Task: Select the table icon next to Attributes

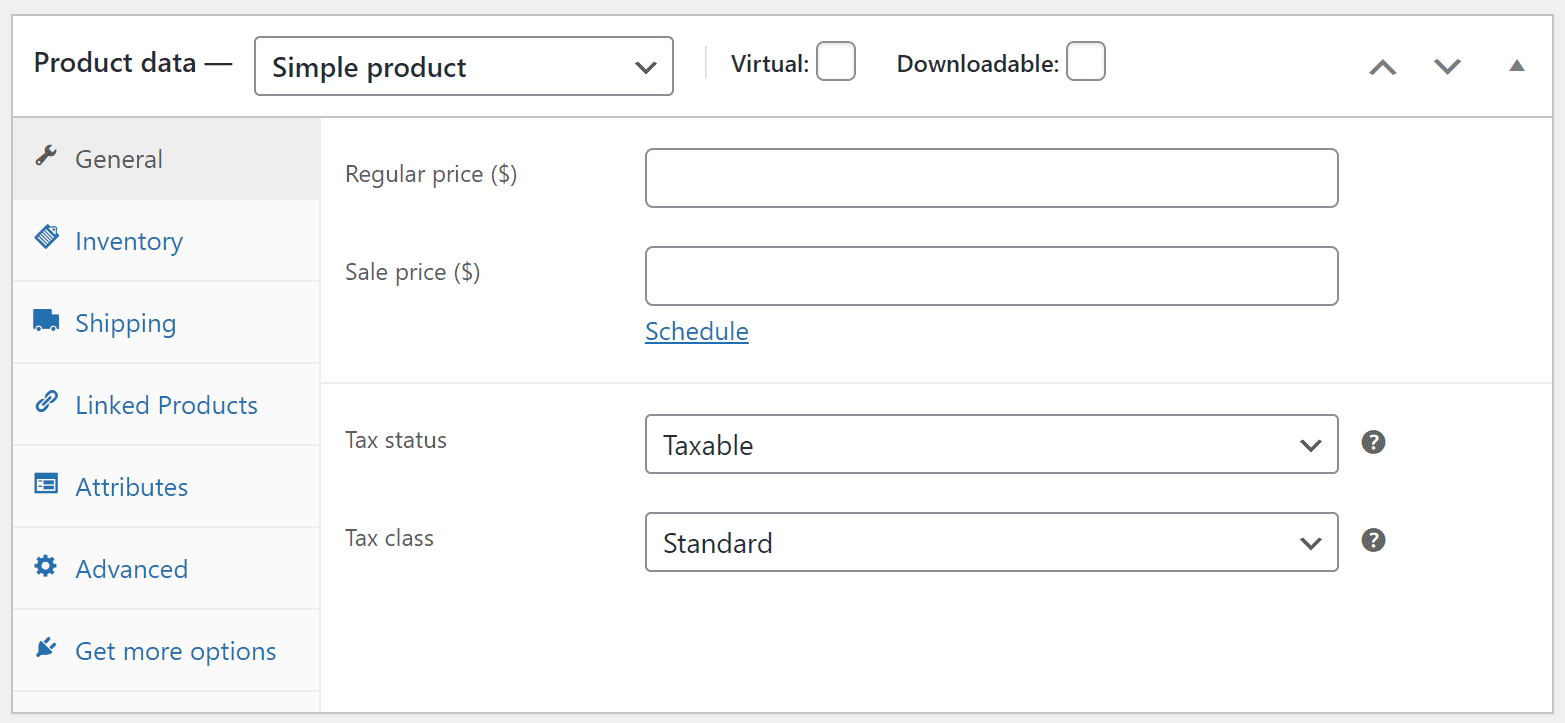Action: (x=44, y=483)
